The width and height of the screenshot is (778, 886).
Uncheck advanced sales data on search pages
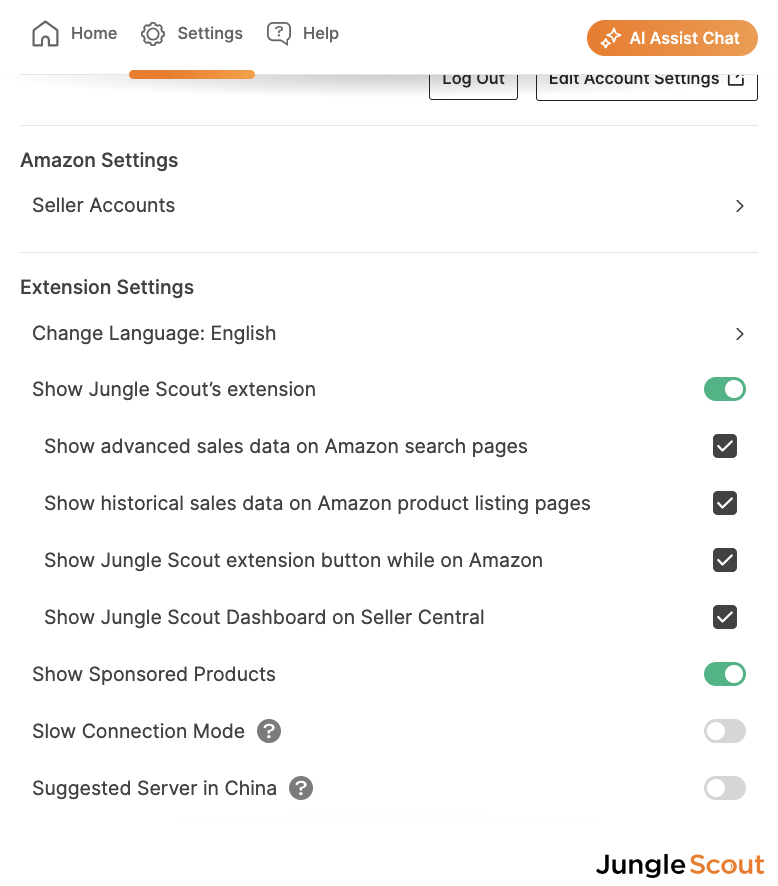(x=725, y=446)
